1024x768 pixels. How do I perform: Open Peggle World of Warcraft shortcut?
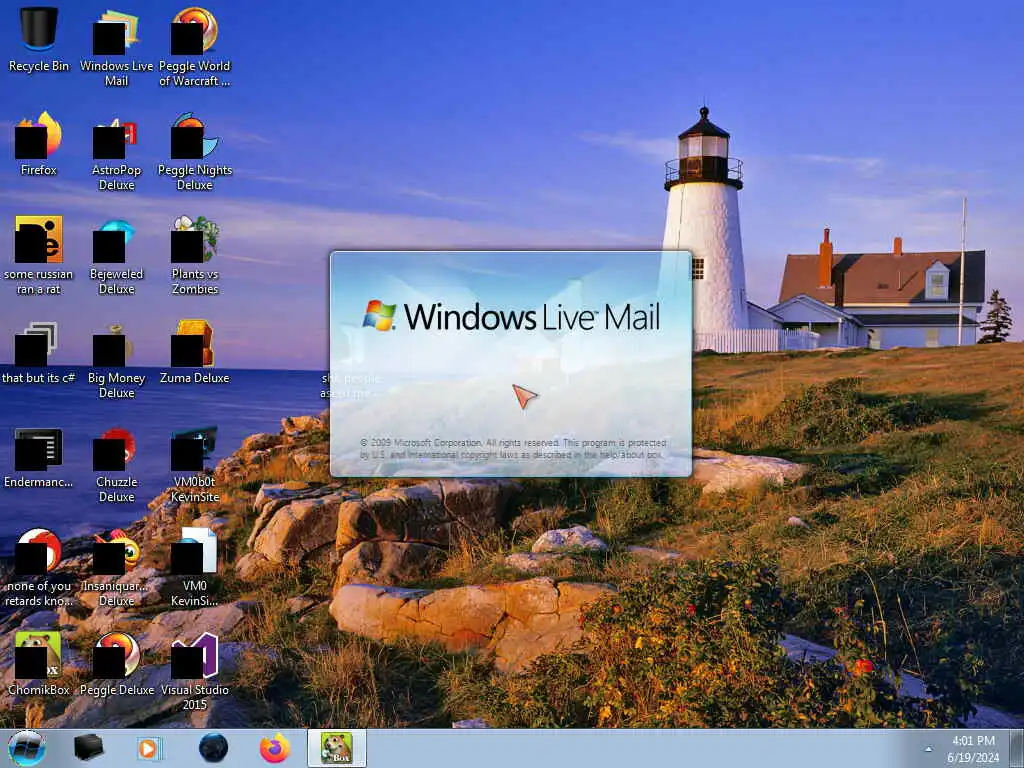(195, 47)
